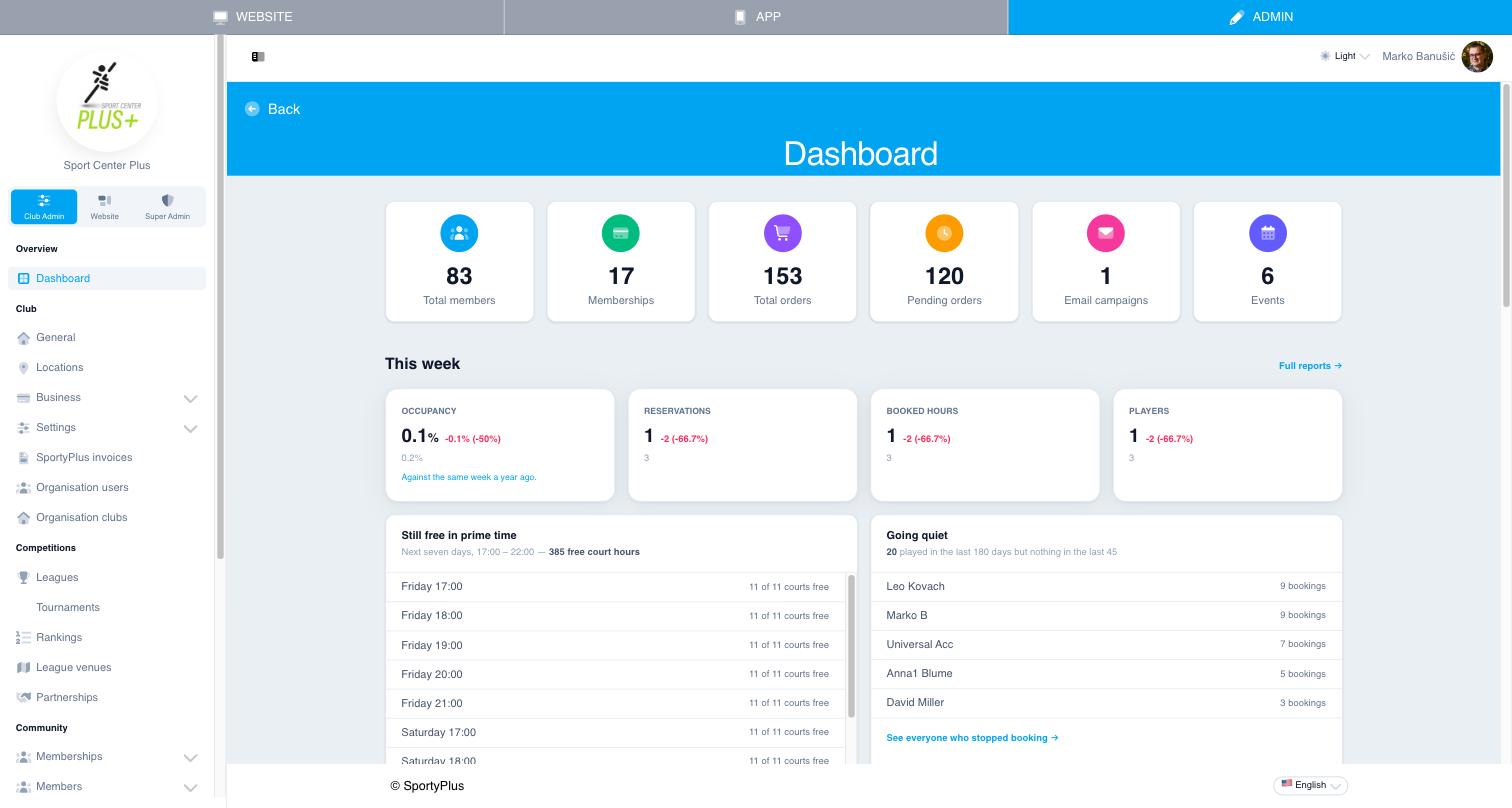Open Tournaments in the sidebar
The width and height of the screenshot is (1512, 808).
[x=107, y=608]
